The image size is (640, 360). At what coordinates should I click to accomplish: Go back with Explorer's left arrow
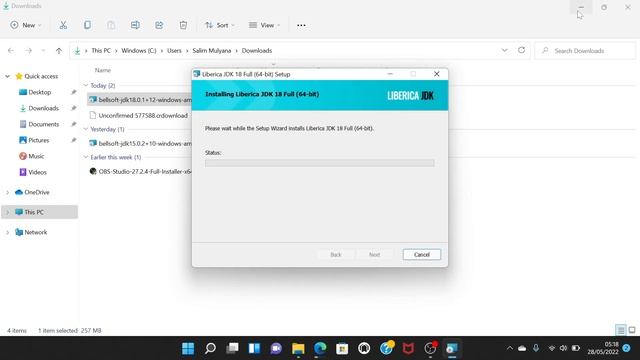click(11, 51)
